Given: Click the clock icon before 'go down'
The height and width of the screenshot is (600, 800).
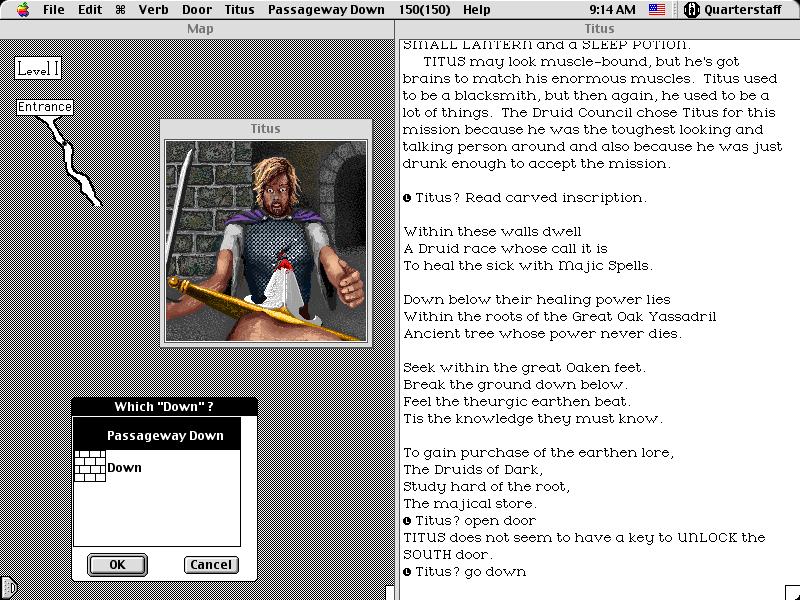Looking at the screenshot, I should point(407,572).
